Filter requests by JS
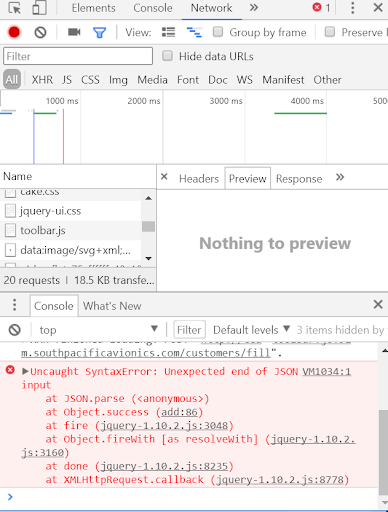Image resolution: width=388 pixels, height=512 pixels. click(67, 80)
